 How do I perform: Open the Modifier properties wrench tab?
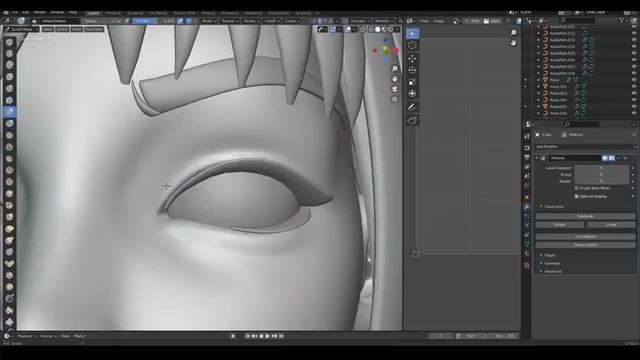point(527,207)
